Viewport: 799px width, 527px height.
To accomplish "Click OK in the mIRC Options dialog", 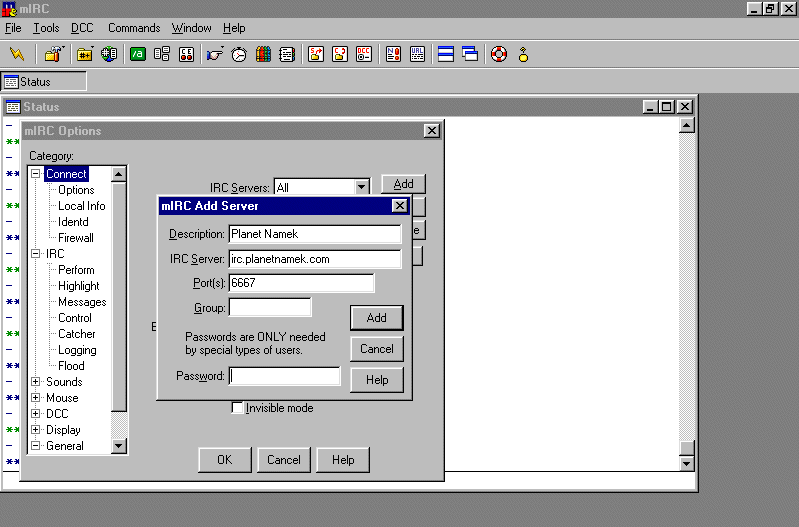I will [225, 460].
